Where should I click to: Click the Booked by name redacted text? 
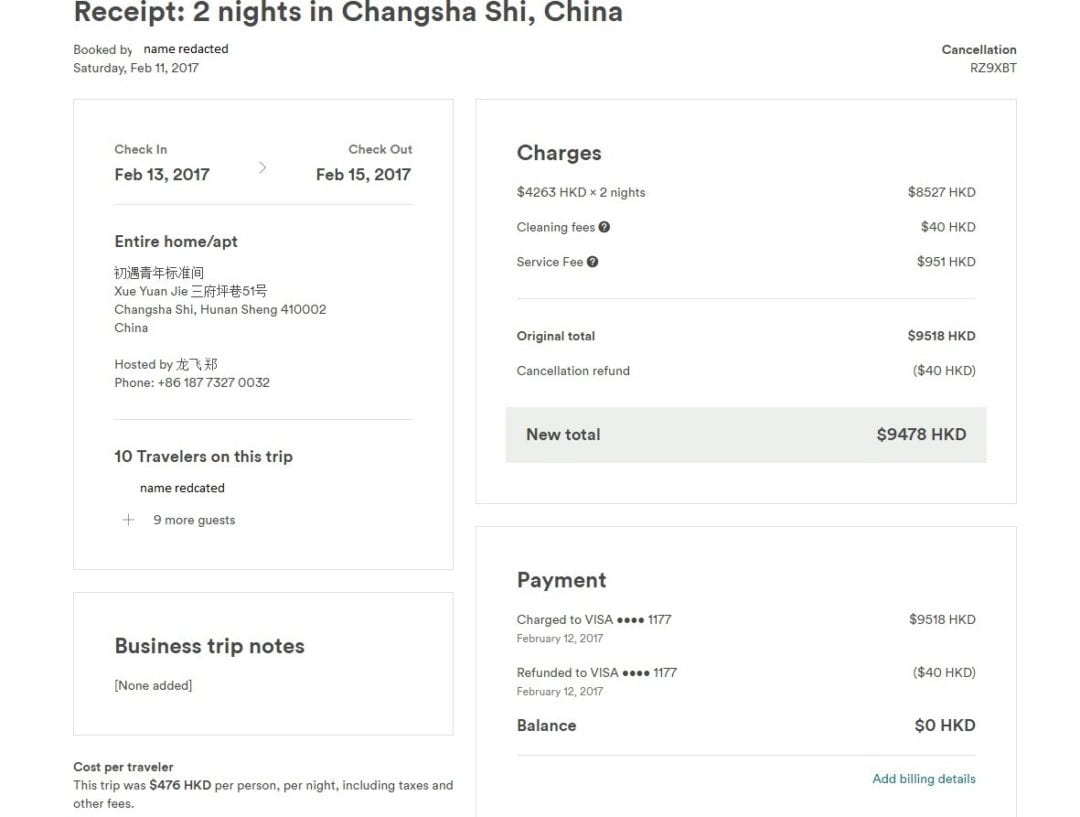(x=185, y=49)
